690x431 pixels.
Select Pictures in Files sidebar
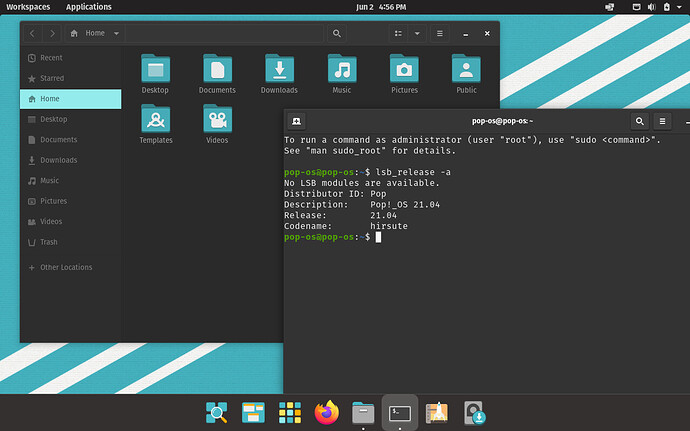(x=70, y=201)
